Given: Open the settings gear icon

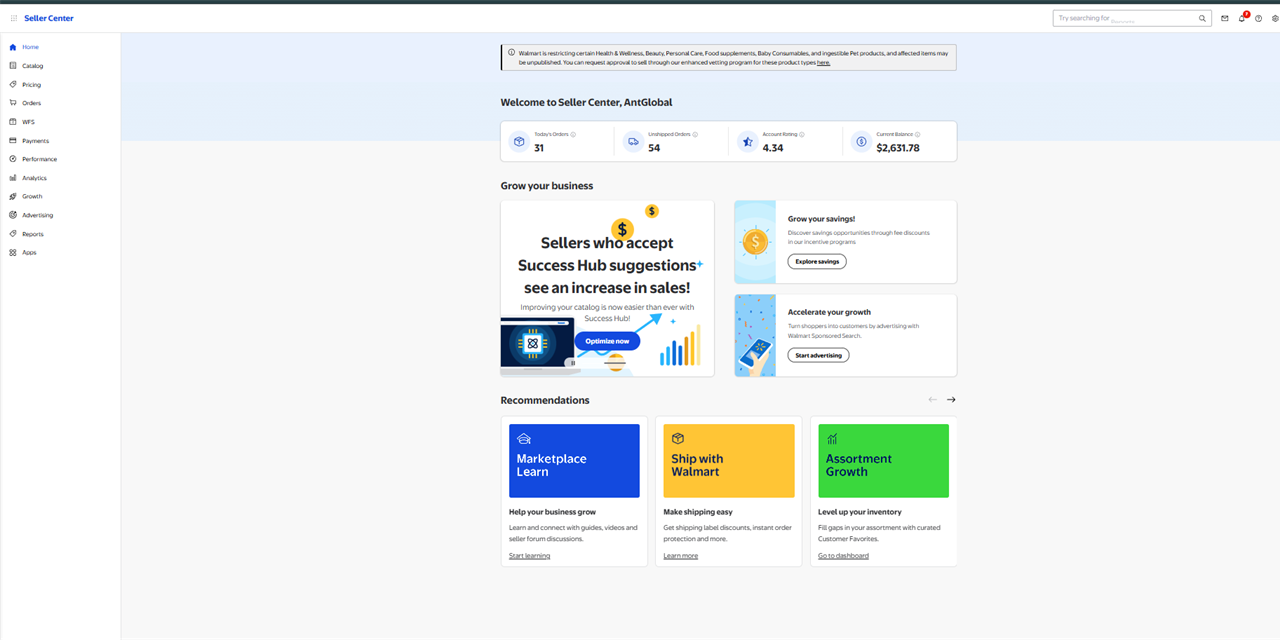Looking at the screenshot, I should click(1275, 18).
